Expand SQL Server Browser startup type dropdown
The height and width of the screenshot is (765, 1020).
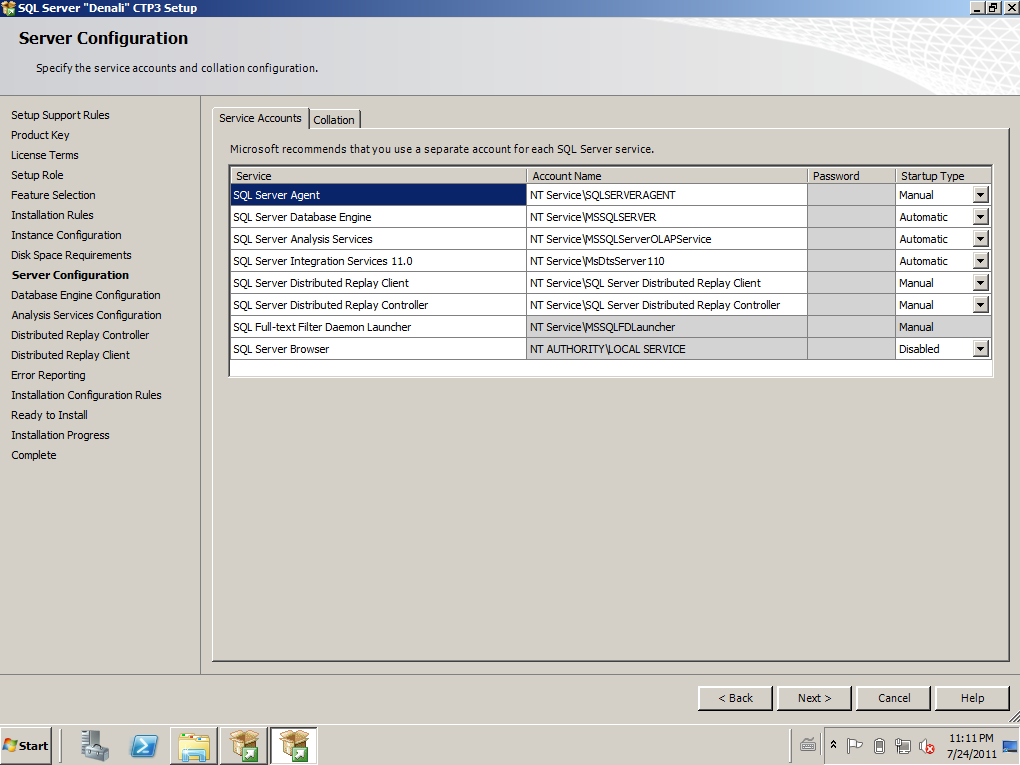(x=980, y=349)
